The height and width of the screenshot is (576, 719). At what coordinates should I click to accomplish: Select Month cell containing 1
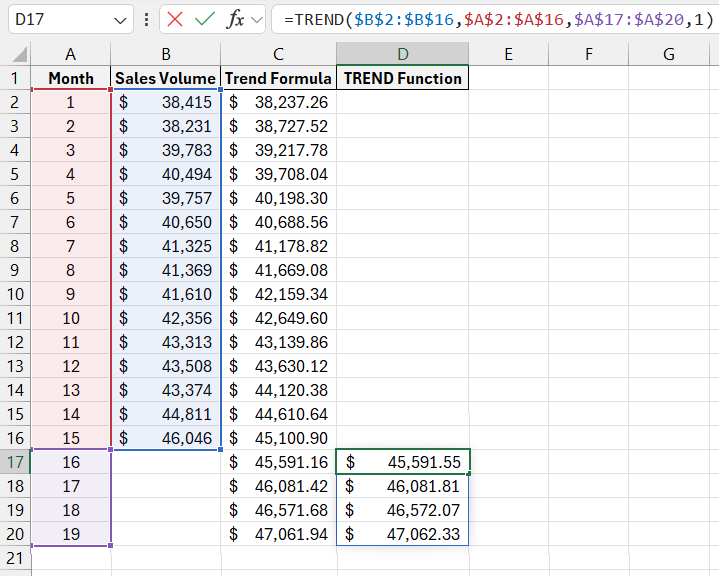(x=71, y=102)
